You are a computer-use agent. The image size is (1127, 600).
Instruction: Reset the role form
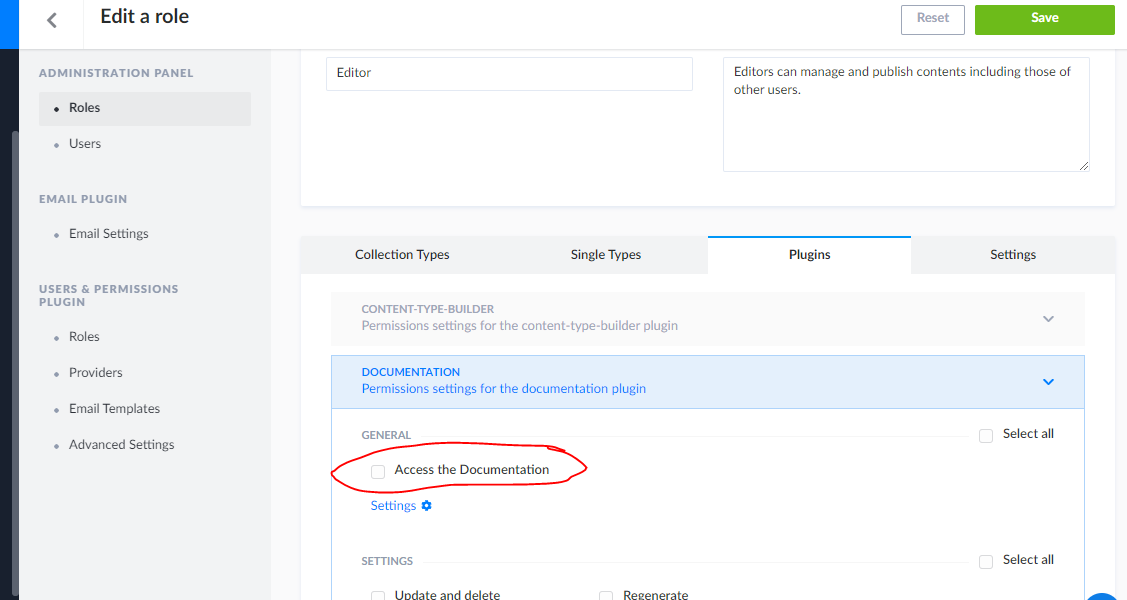pos(932,19)
